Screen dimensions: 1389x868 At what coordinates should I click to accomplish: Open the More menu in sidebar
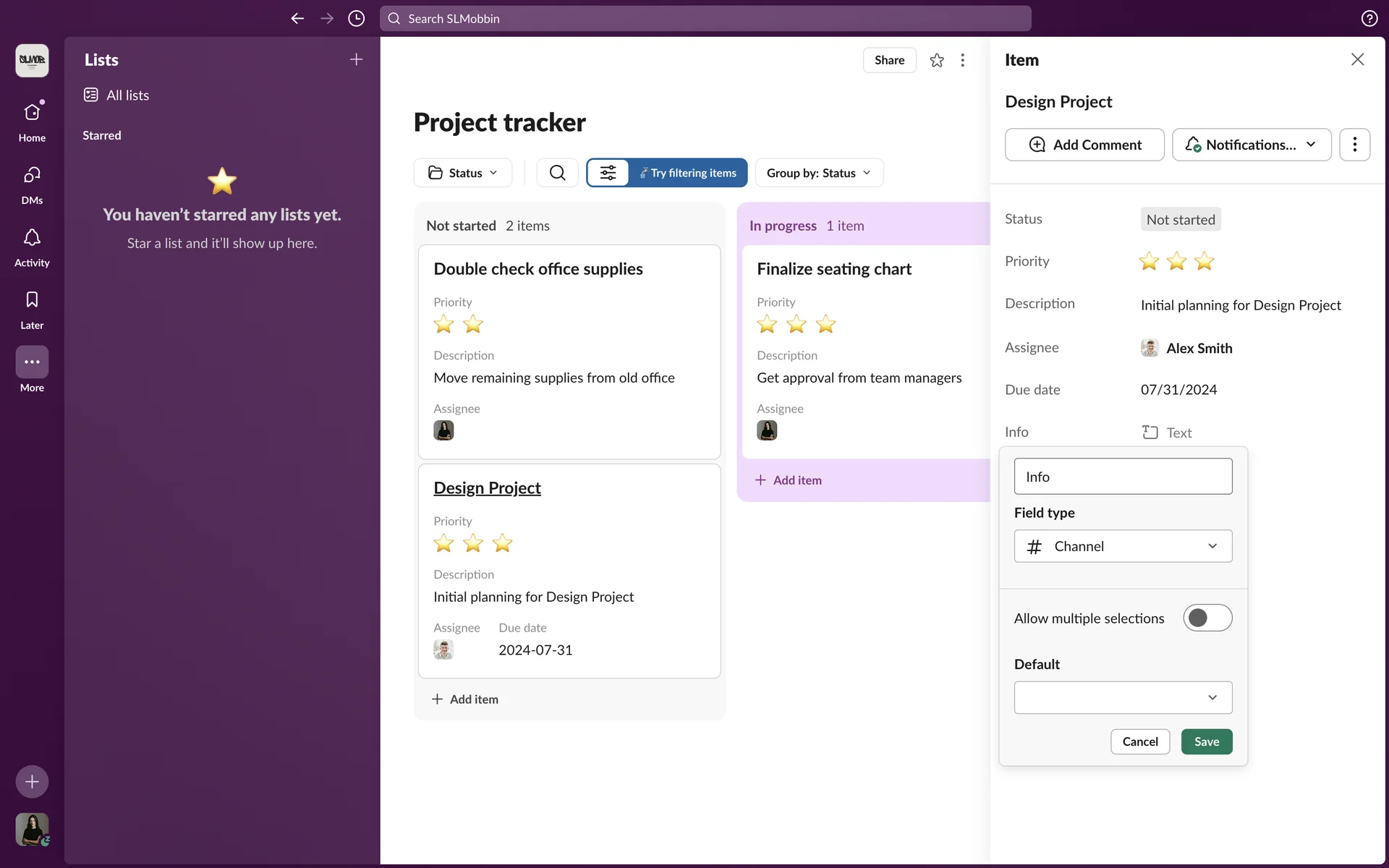coord(32,362)
